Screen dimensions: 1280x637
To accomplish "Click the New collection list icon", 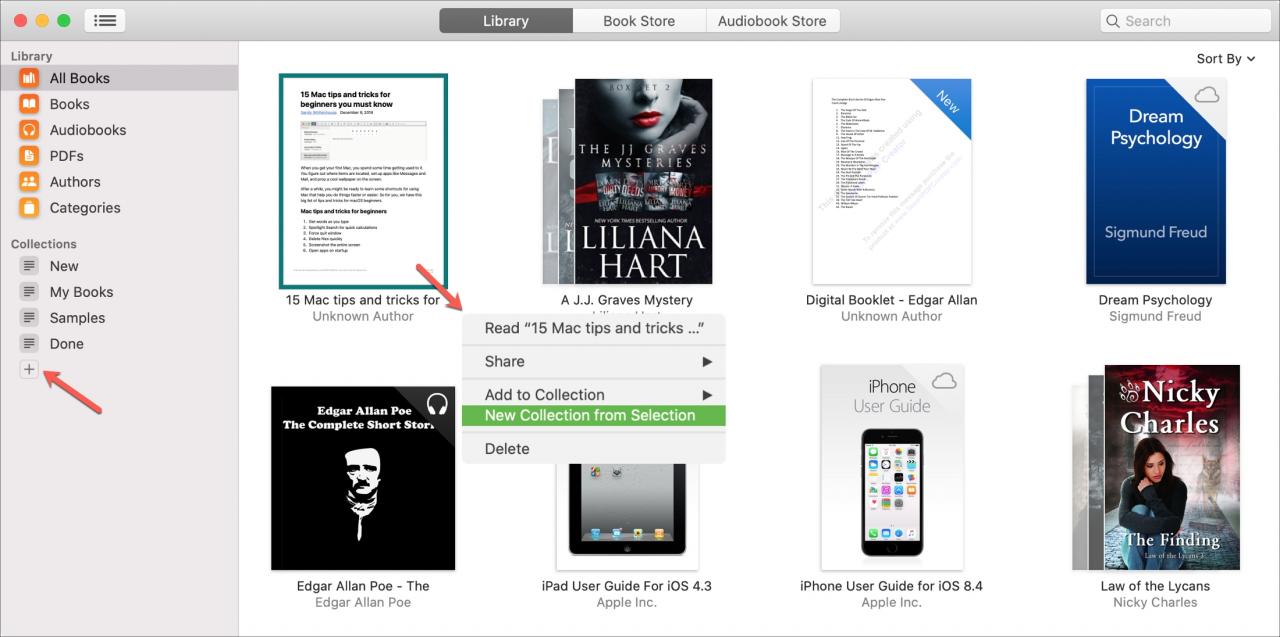I will (30, 266).
